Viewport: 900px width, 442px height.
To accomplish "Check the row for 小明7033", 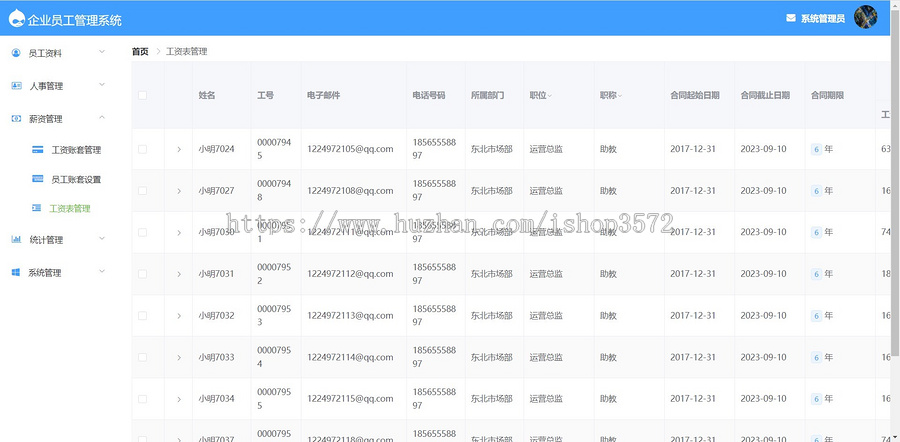I will [x=142, y=357].
